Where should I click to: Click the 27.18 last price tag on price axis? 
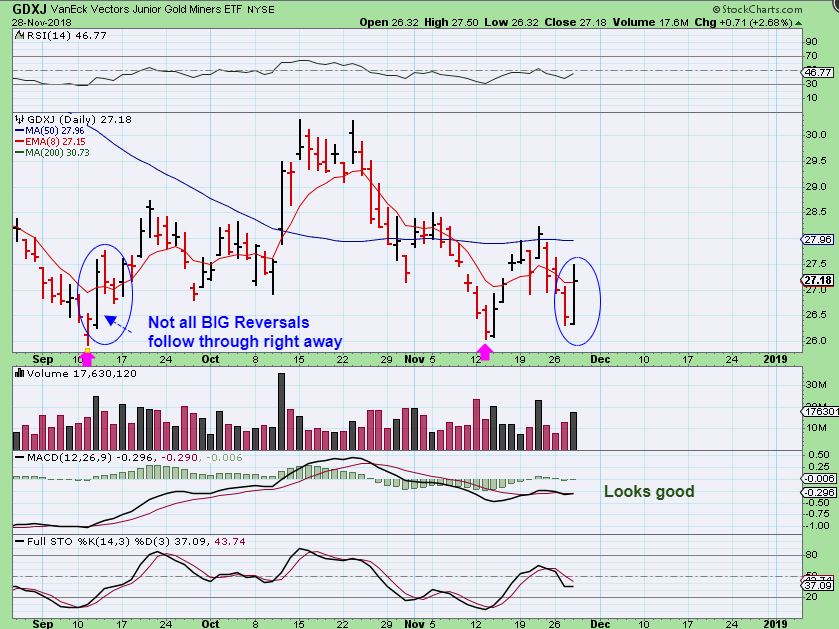[819, 280]
